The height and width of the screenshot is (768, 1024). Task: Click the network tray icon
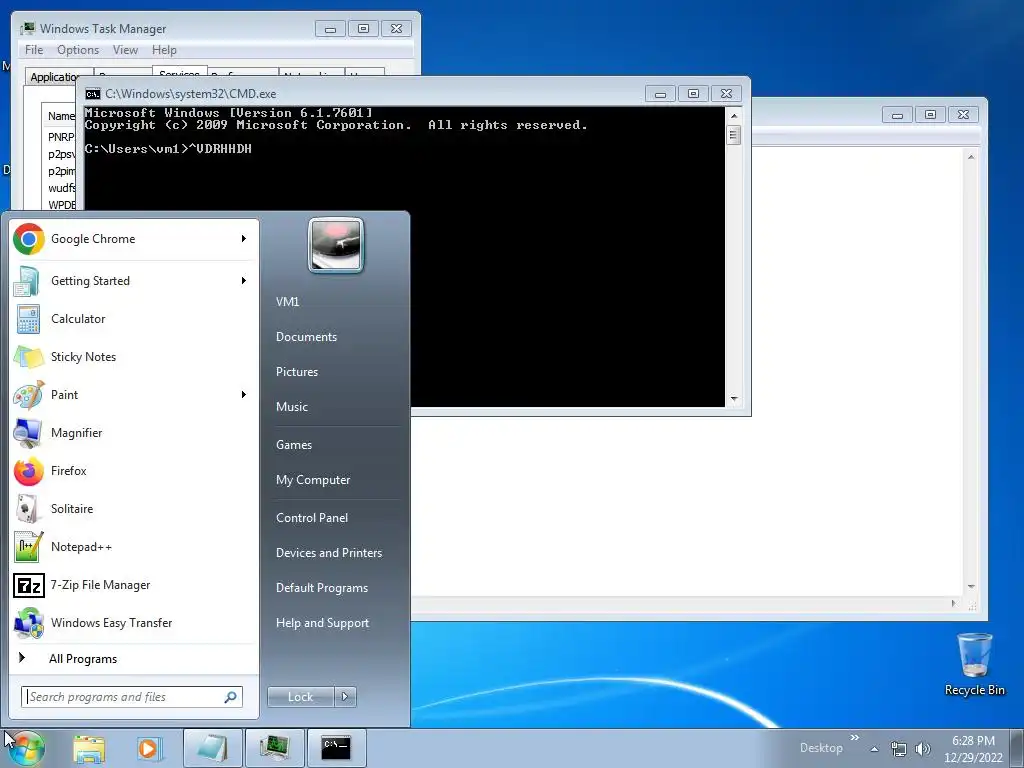pyautogui.click(x=899, y=749)
